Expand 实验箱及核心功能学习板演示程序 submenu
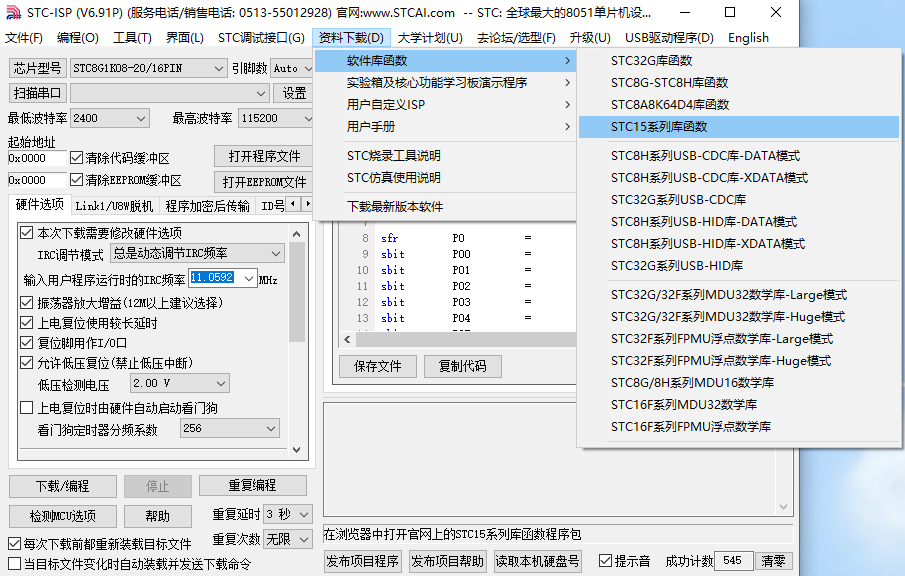The height and width of the screenshot is (576, 905). click(x=445, y=83)
